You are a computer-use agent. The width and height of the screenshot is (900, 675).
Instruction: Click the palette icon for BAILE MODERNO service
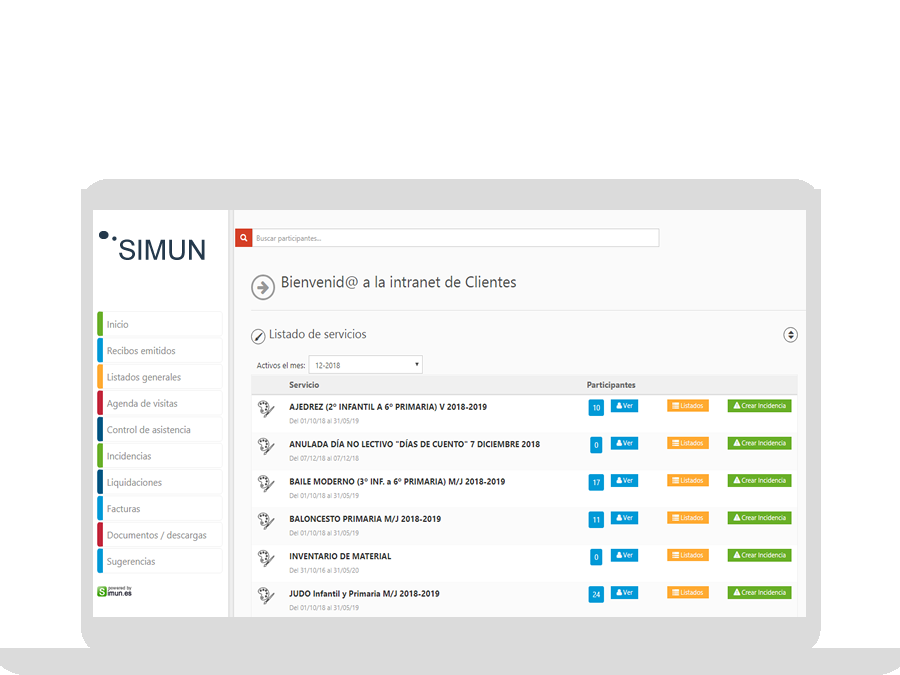click(265, 483)
